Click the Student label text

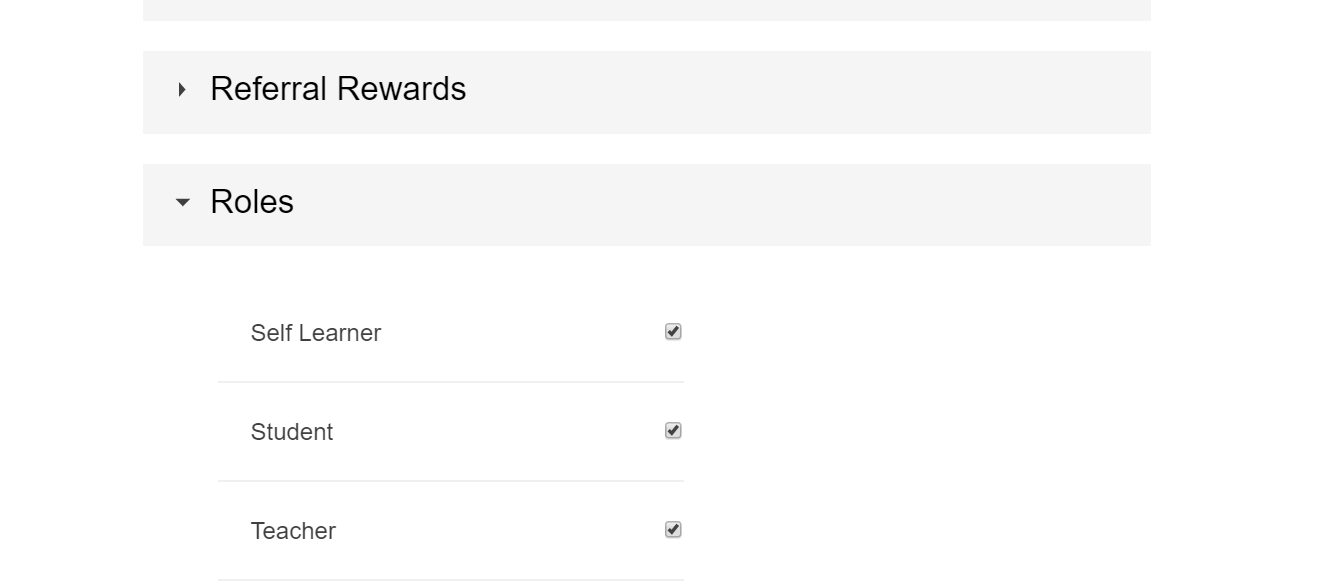click(292, 432)
